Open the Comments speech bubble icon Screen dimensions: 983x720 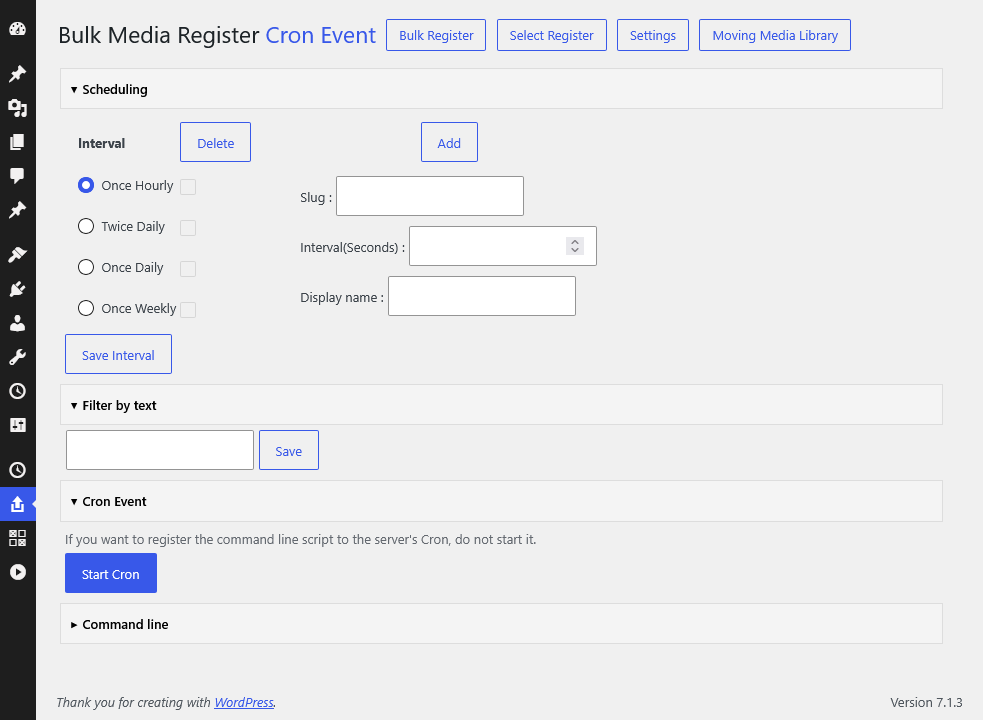pos(18,176)
